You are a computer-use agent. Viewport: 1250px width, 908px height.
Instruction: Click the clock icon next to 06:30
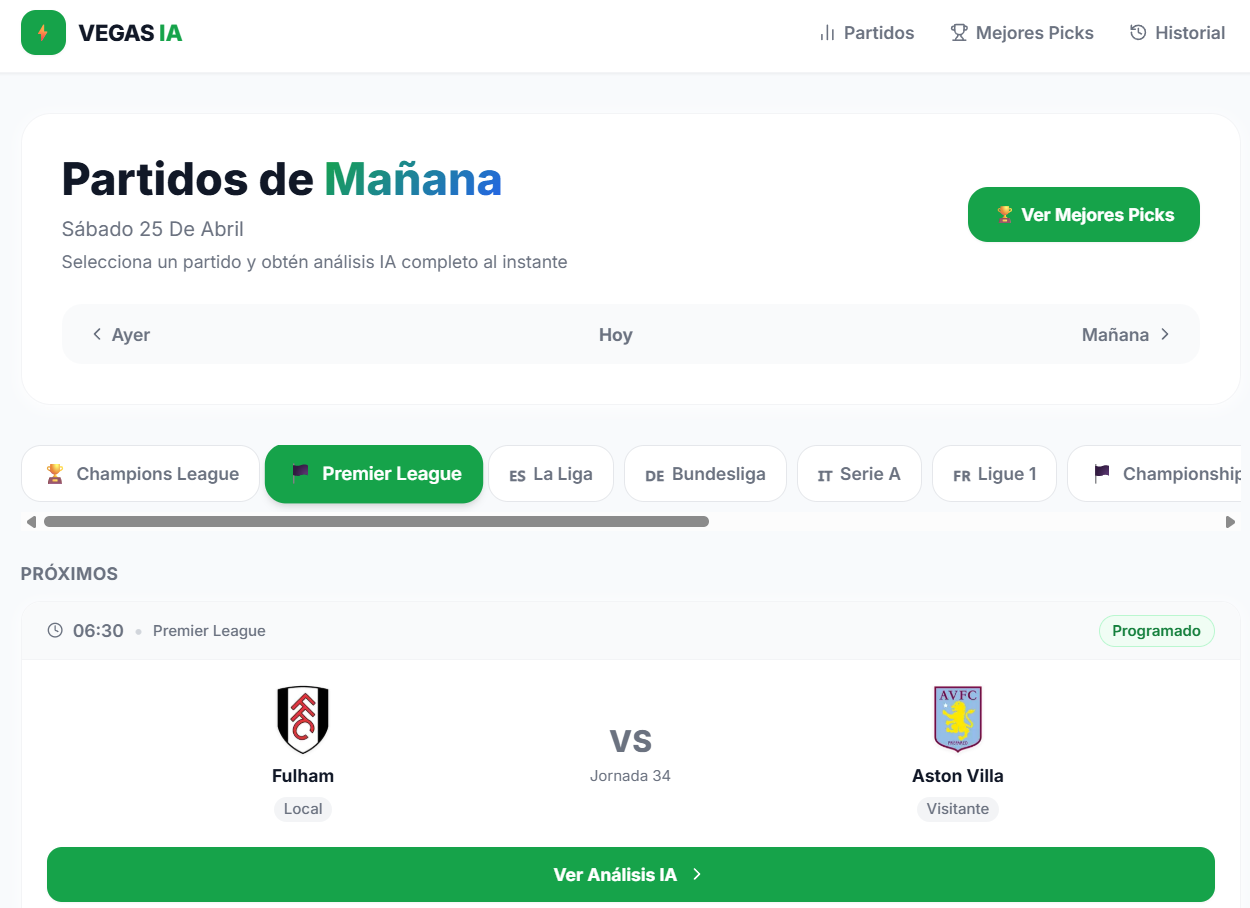click(55, 631)
